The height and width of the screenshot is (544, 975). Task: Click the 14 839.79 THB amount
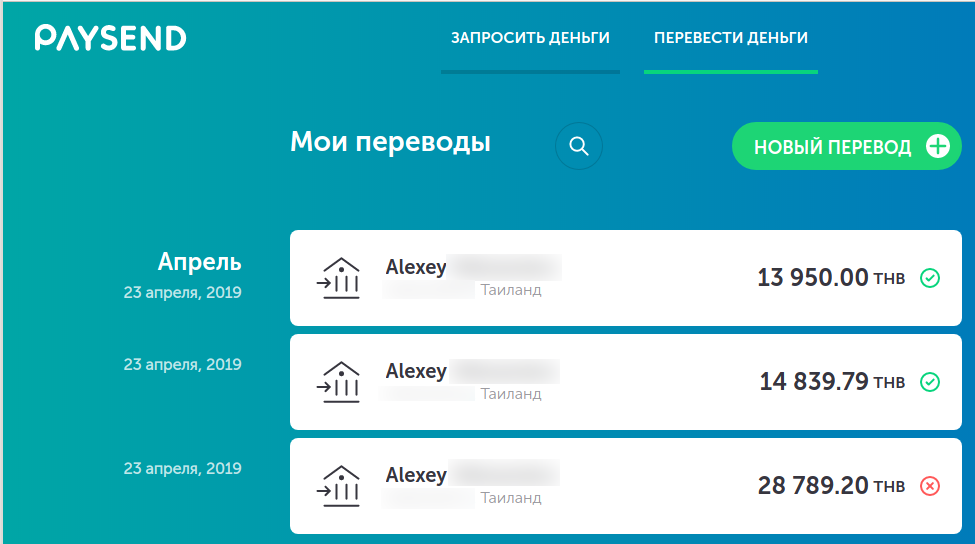click(813, 382)
